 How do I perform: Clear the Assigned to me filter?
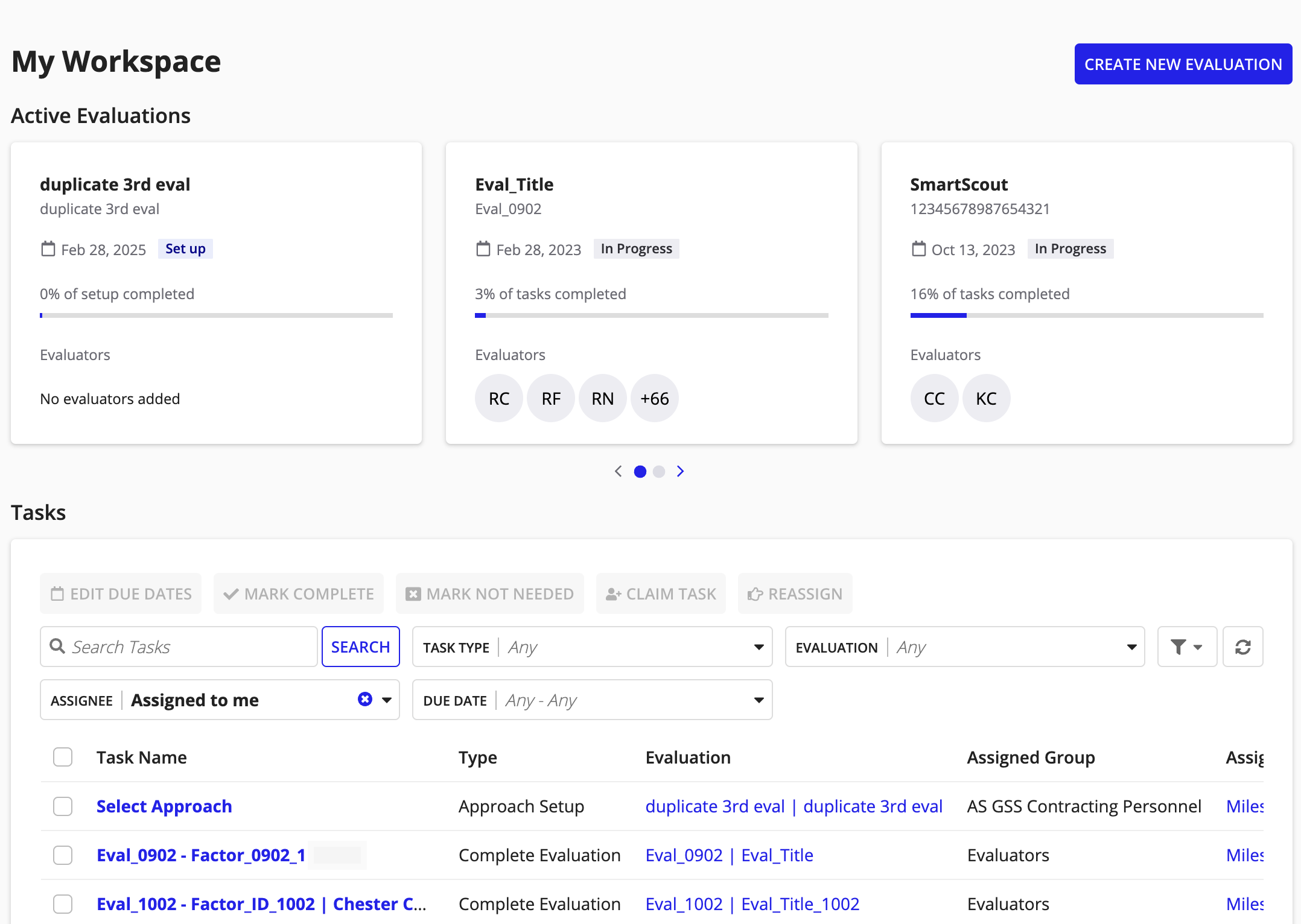(364, 699)
